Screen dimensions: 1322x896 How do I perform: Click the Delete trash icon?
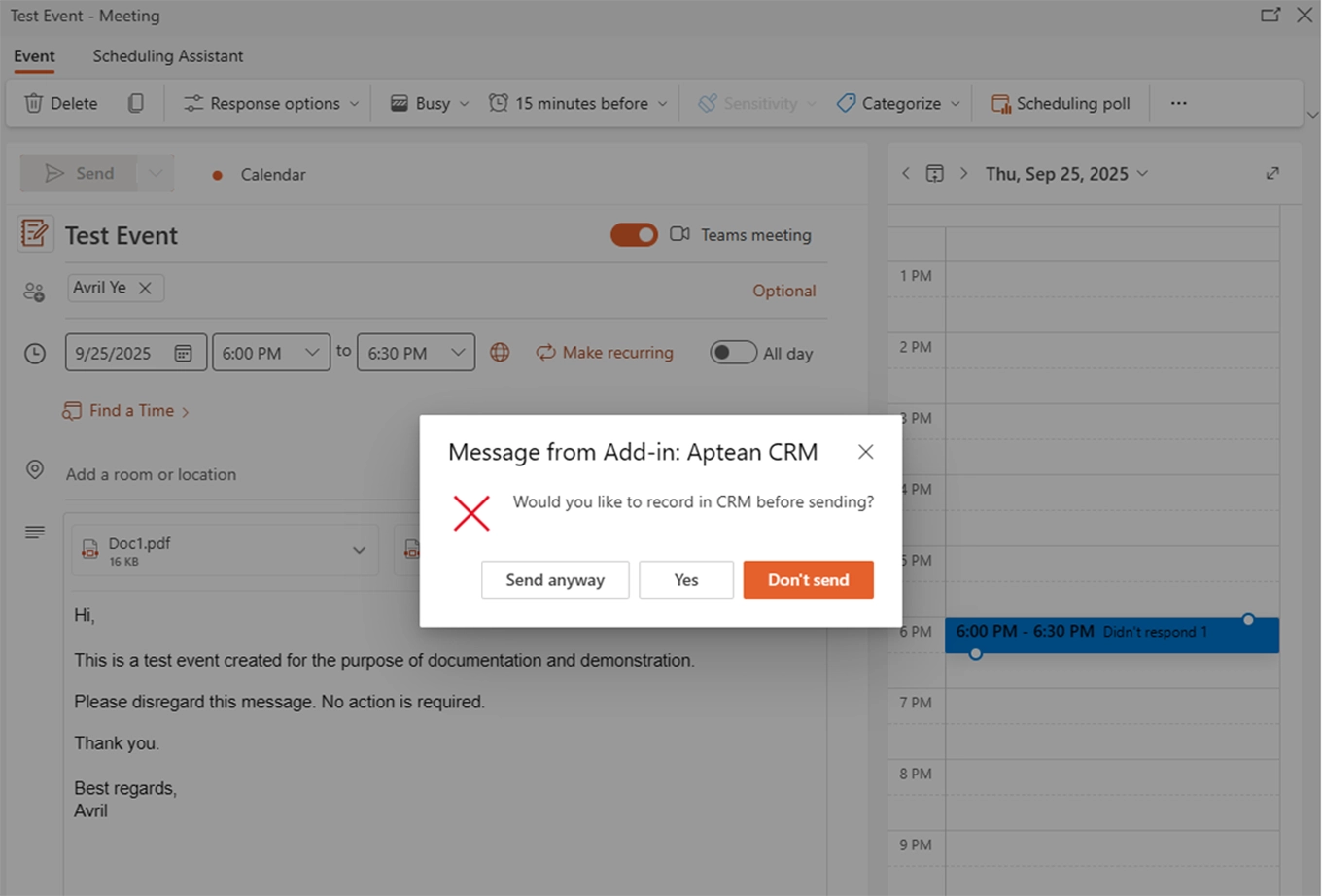(34, 102)
